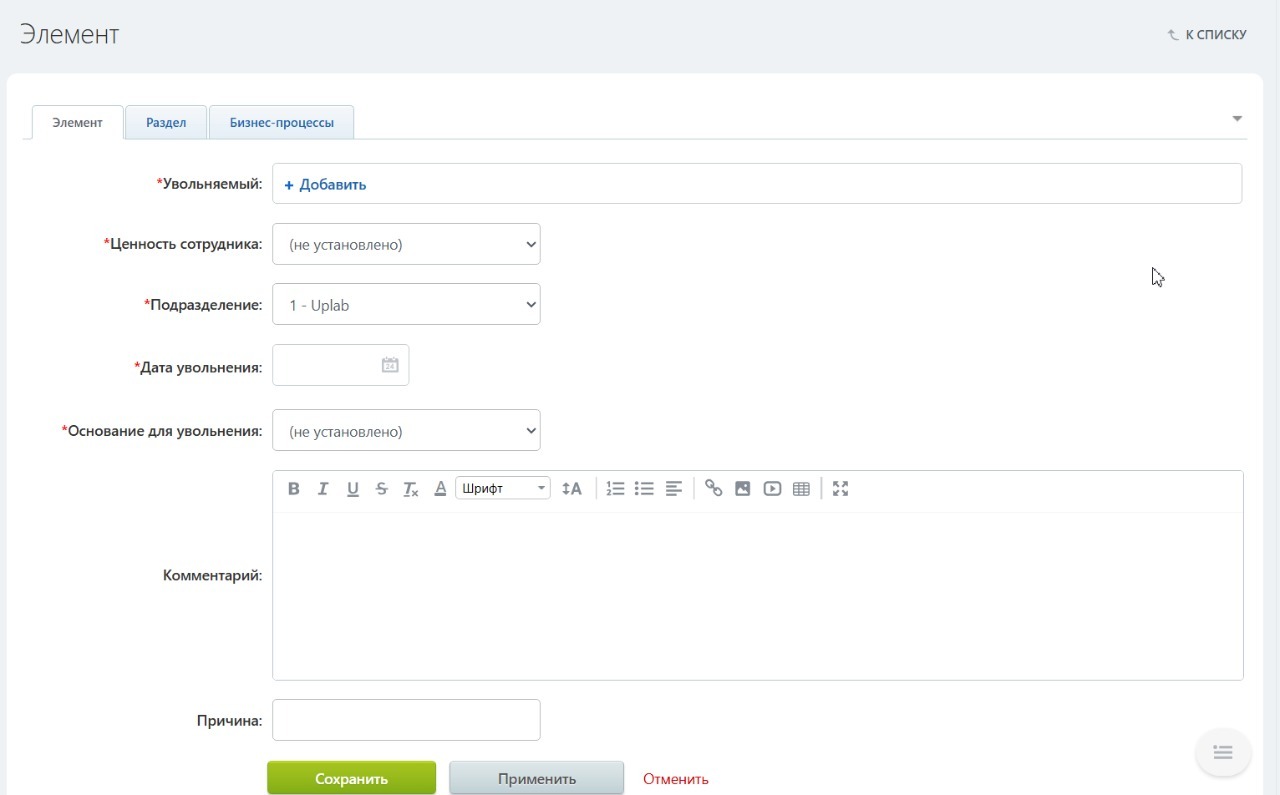Insert bulleted list in comment
Viewport: 1280px width, 795px height.
pos(644,489)
